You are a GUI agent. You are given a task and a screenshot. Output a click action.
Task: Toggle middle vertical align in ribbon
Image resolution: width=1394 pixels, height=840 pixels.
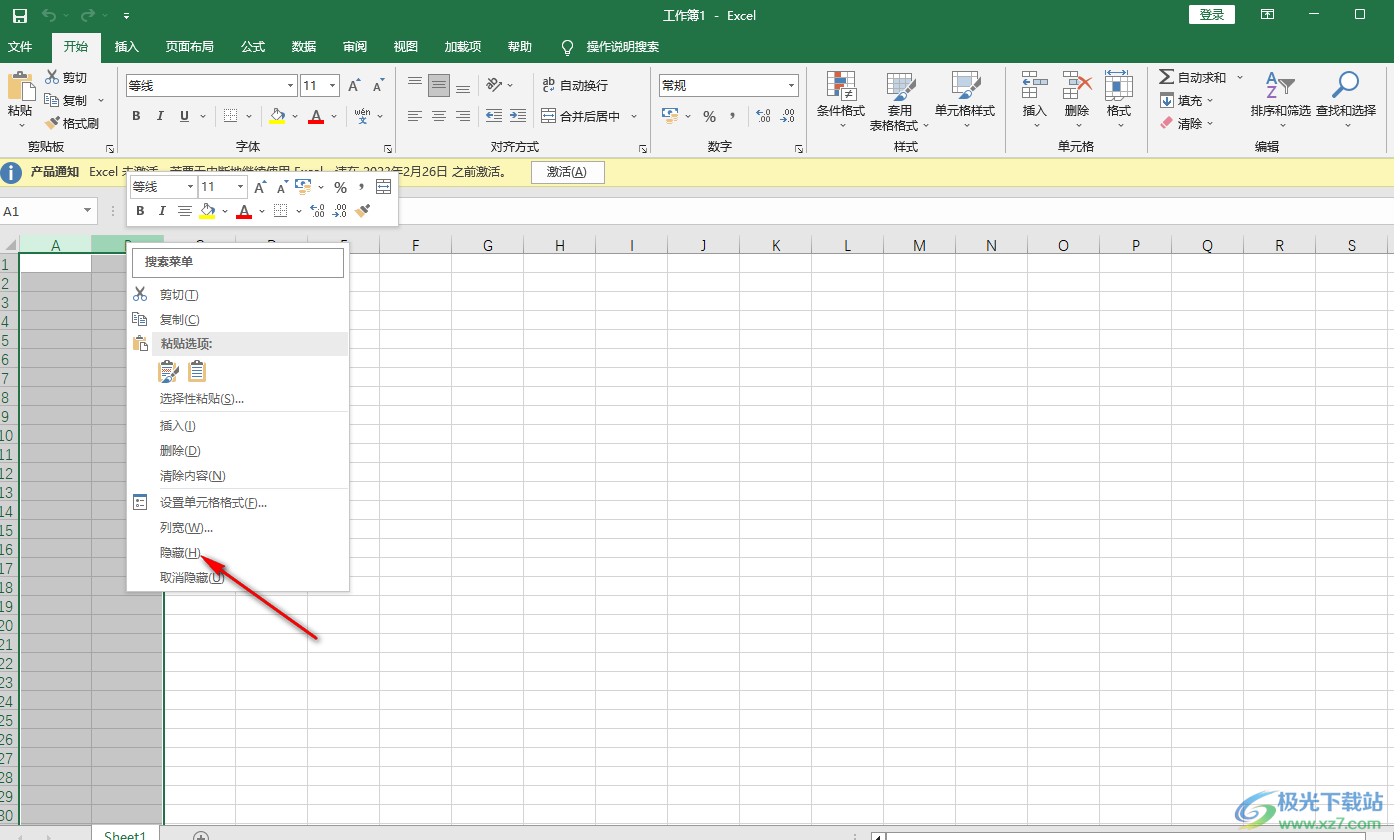click(438, 86)
